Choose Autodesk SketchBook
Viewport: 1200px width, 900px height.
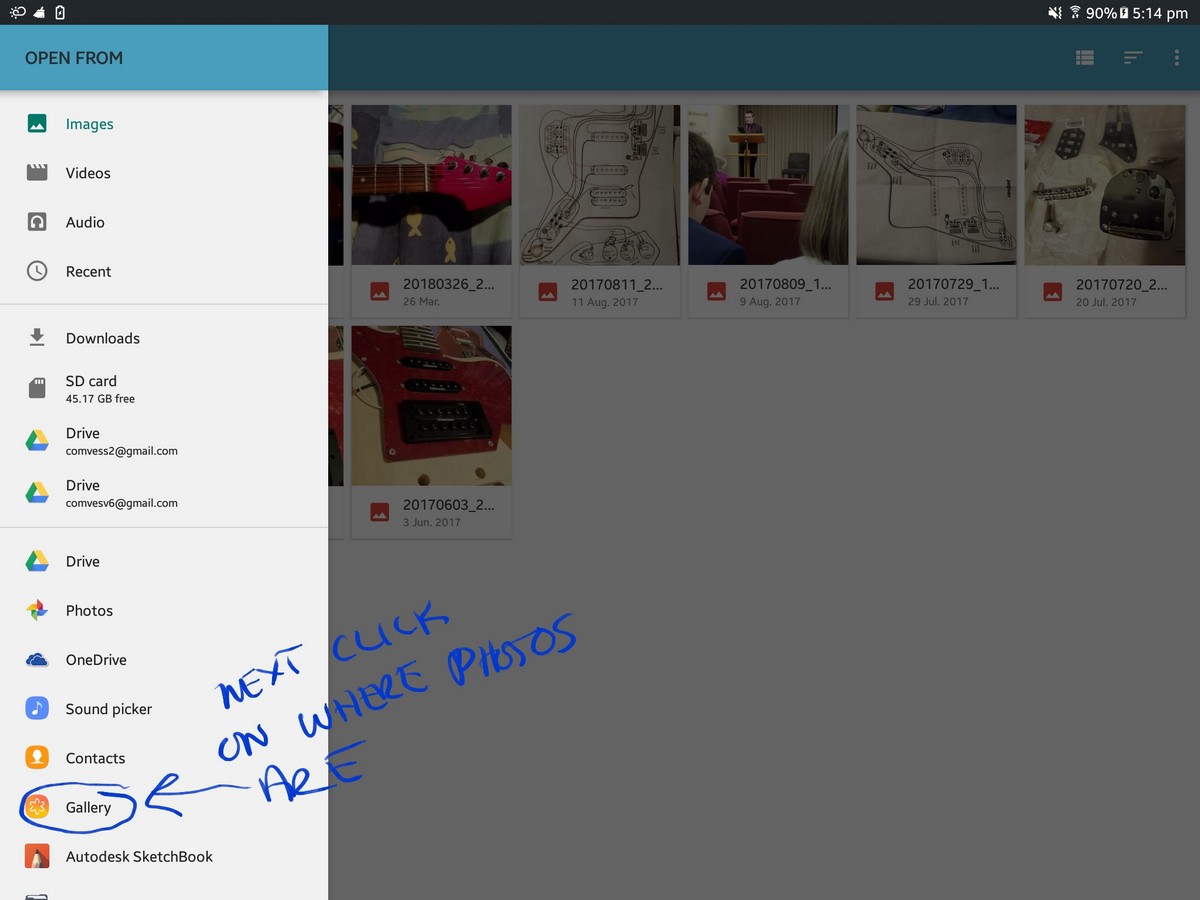click(x=139, y=856)
